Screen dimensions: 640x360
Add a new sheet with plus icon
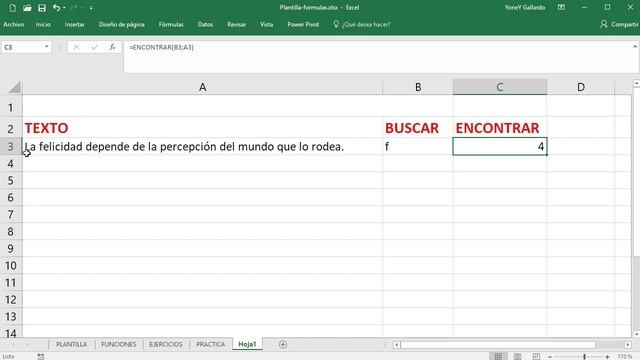tap(283, 344)
